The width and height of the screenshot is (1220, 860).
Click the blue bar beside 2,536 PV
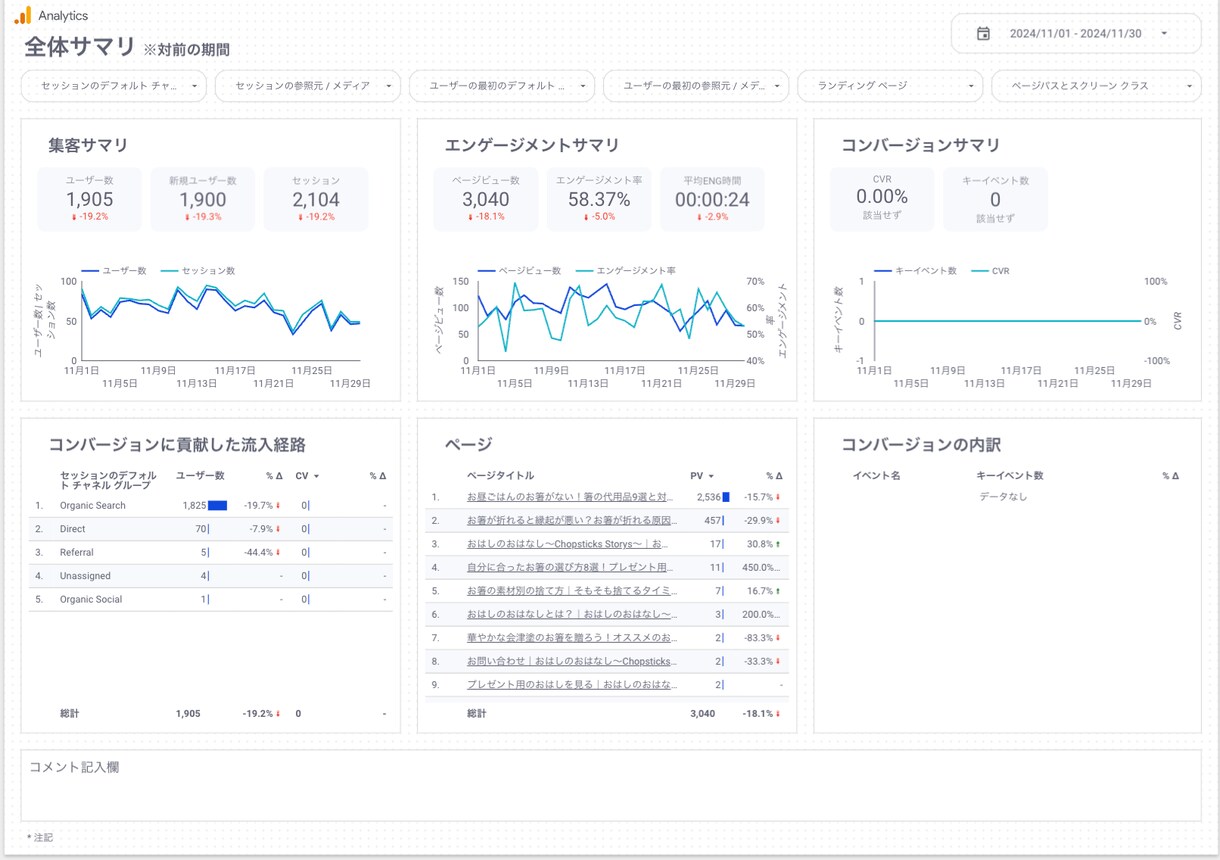pyautogui.click(x=726, y=497)
